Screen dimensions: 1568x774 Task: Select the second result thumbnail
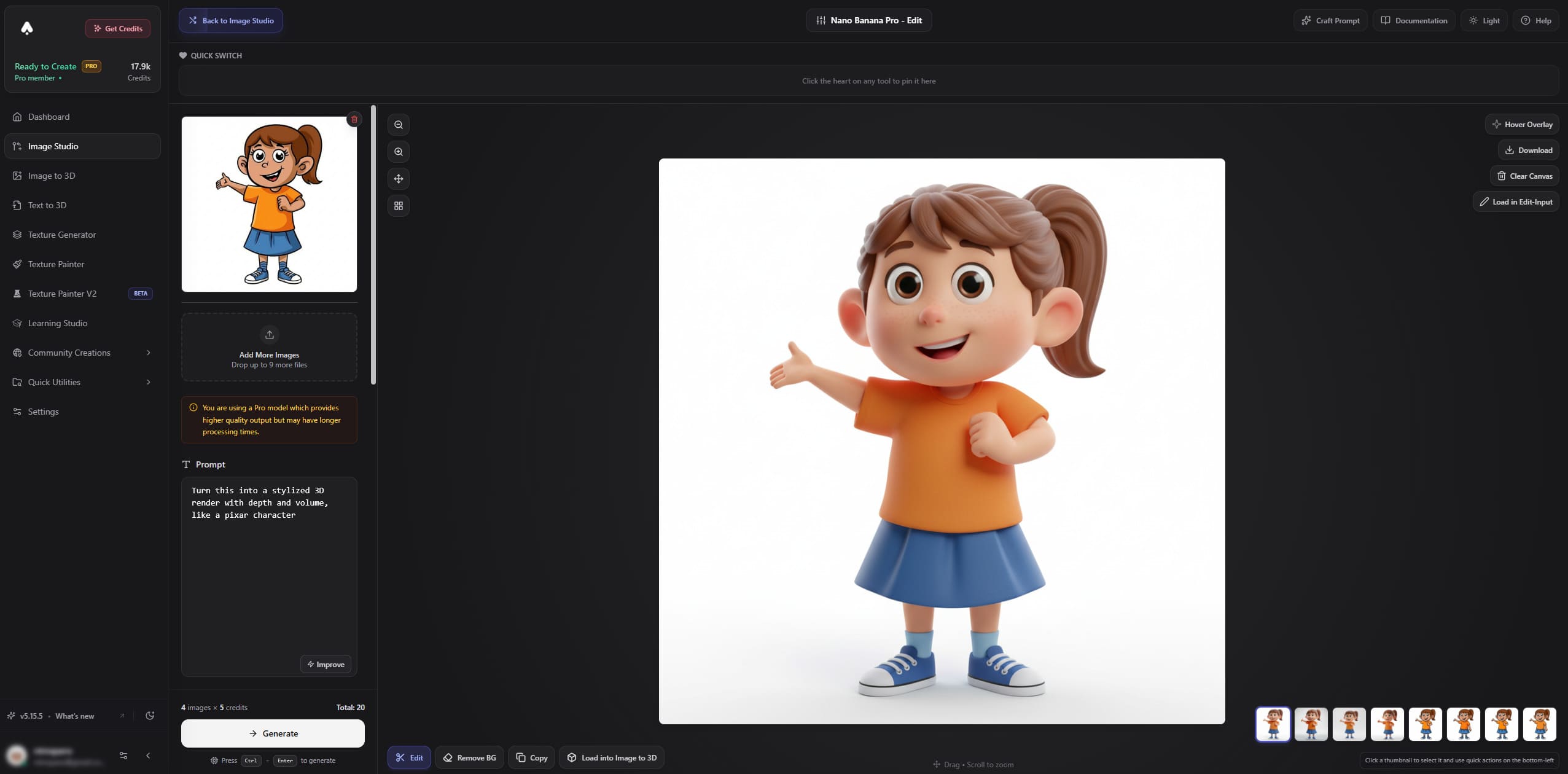click(1311, 724)
